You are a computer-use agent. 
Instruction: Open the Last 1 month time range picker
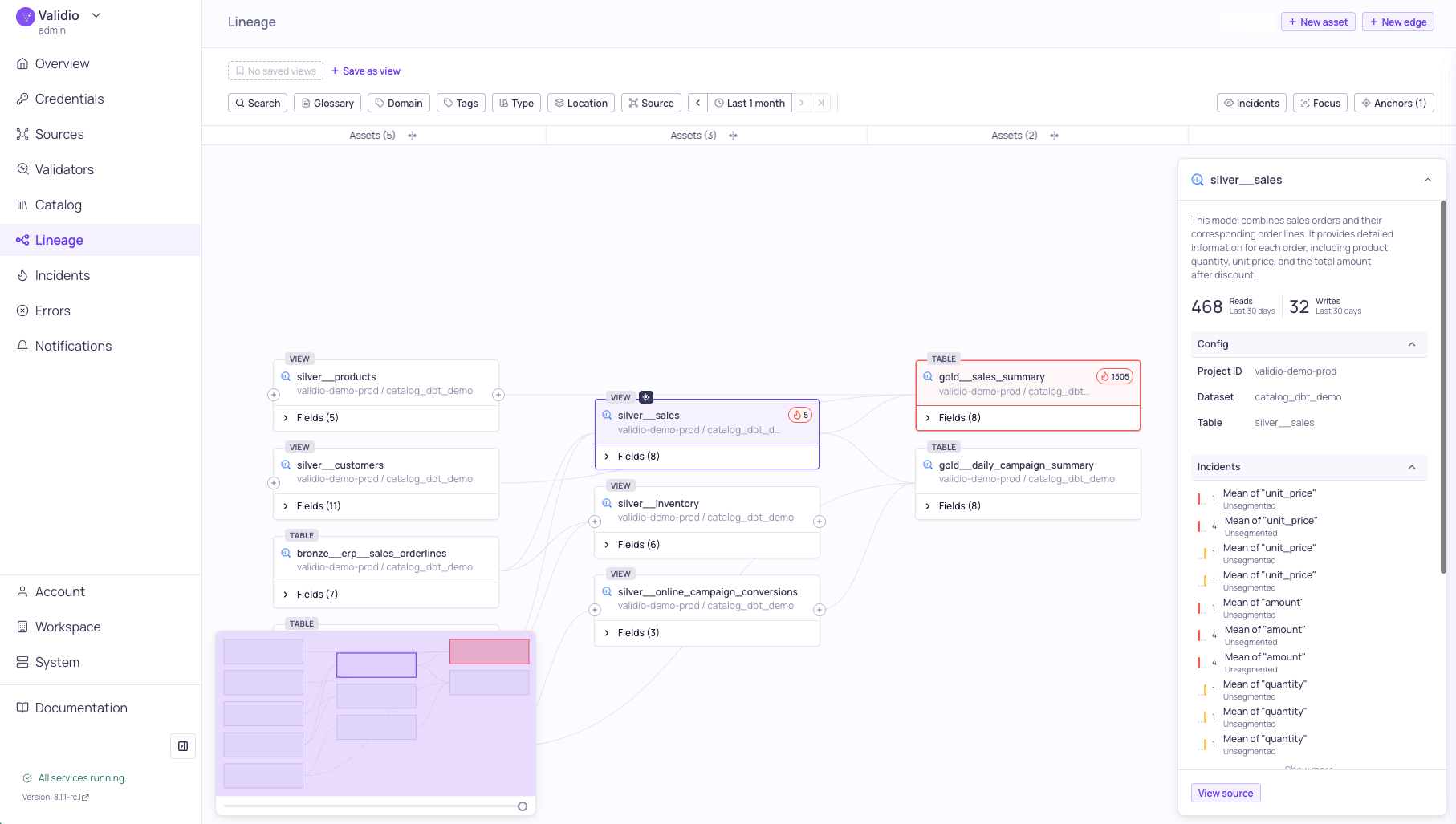tap(750, 103)
